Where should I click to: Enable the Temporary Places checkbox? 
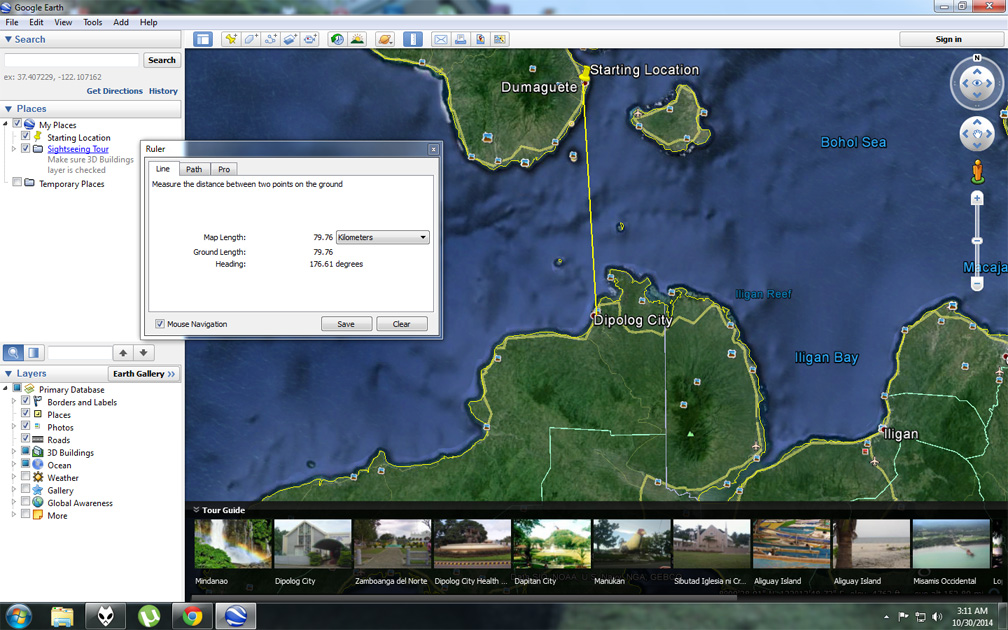[16, 183]
